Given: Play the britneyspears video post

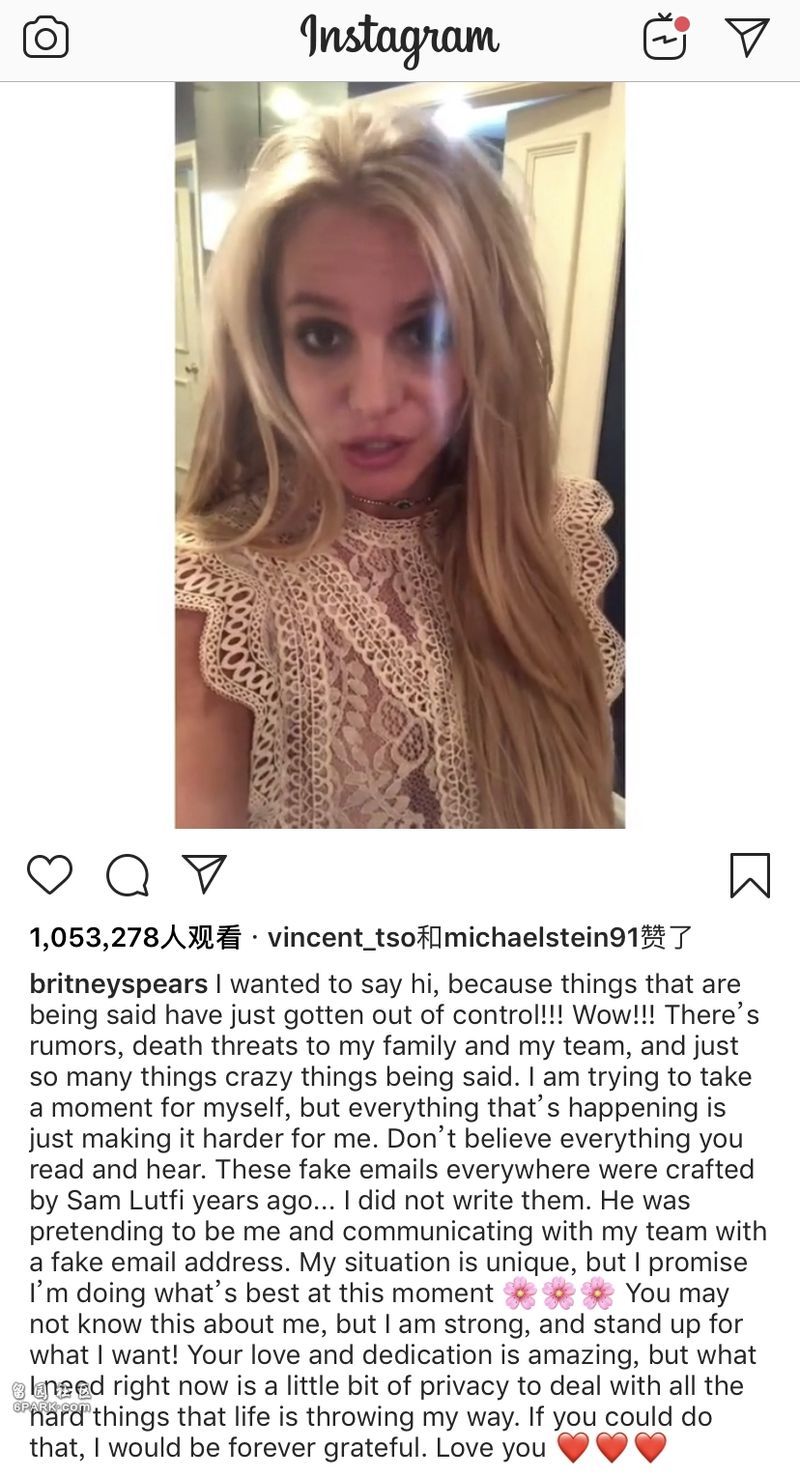Looking at the screenshot, I should (x=400, y=455).
